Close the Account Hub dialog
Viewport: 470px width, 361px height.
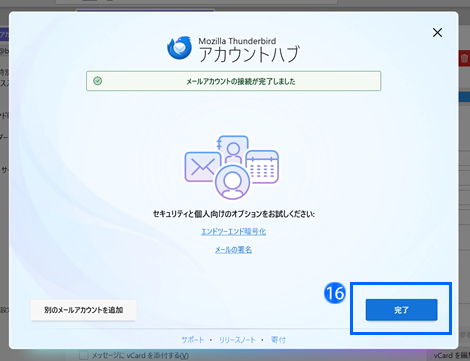[x=437, y=32]
